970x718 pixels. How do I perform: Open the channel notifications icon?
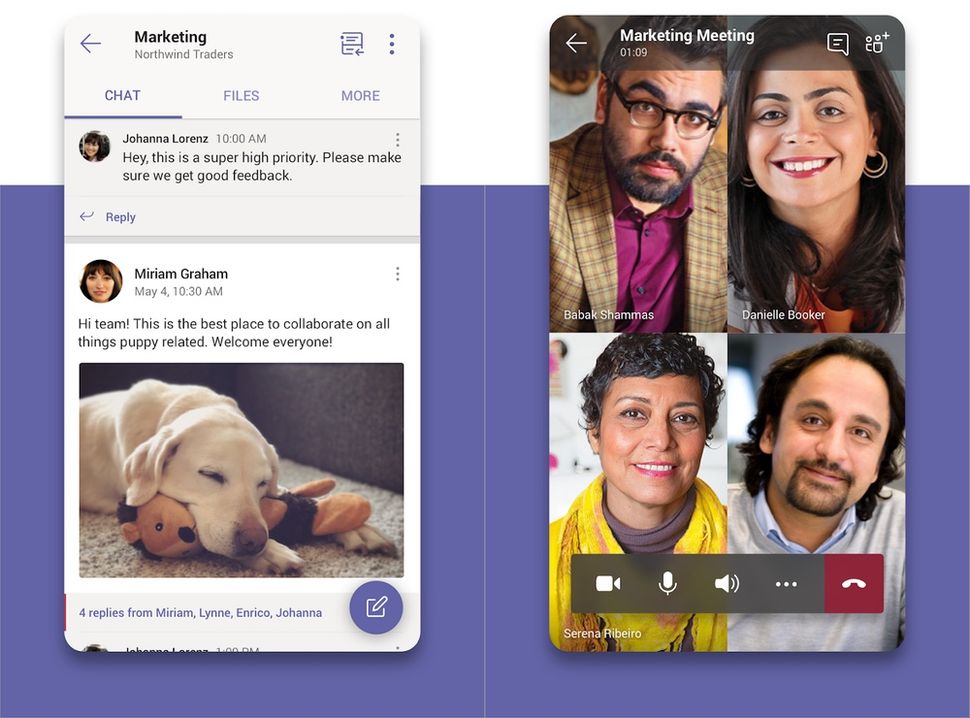point(351,43)
